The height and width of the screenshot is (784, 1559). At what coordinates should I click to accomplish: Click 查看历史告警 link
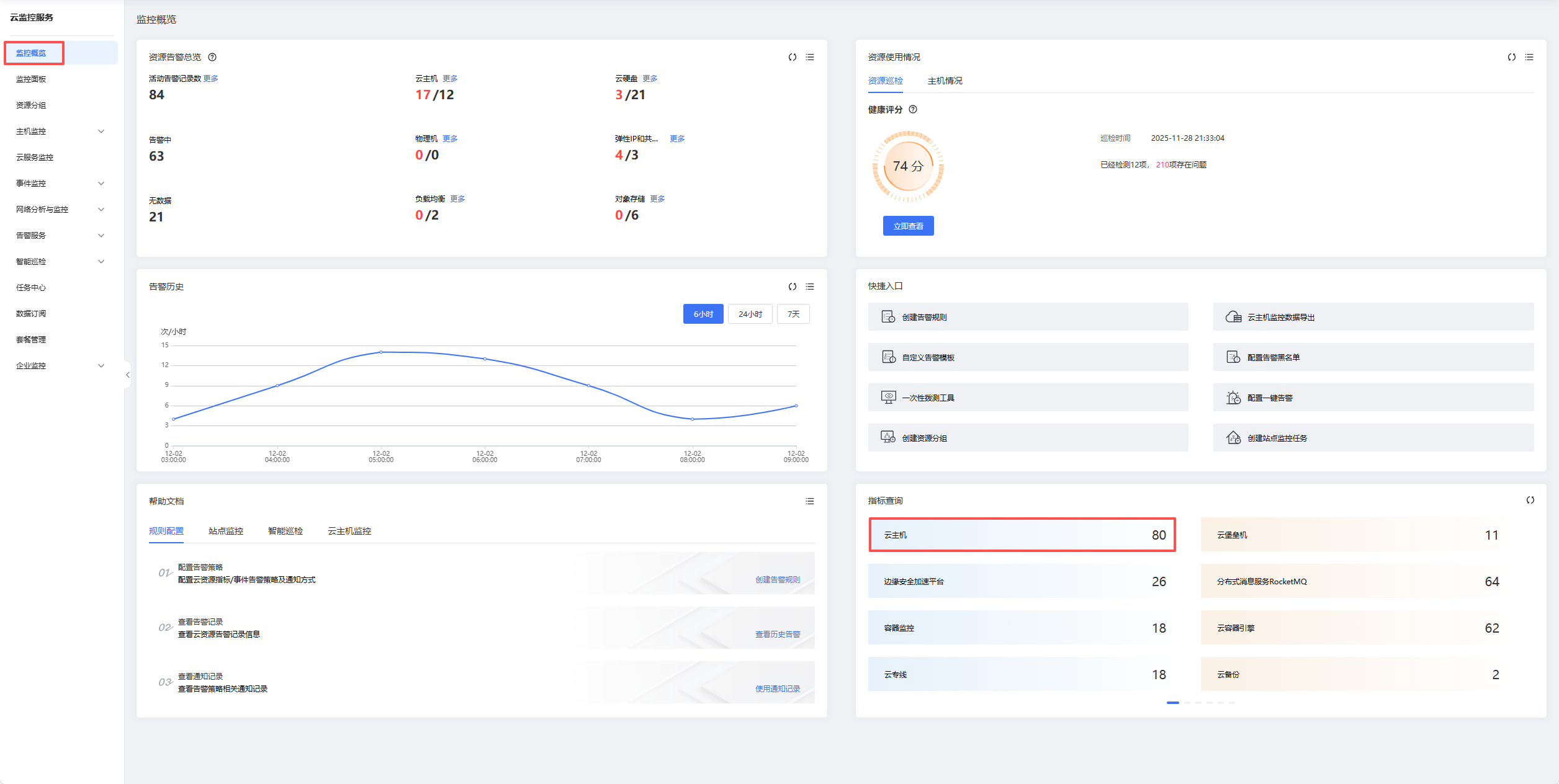778,635
